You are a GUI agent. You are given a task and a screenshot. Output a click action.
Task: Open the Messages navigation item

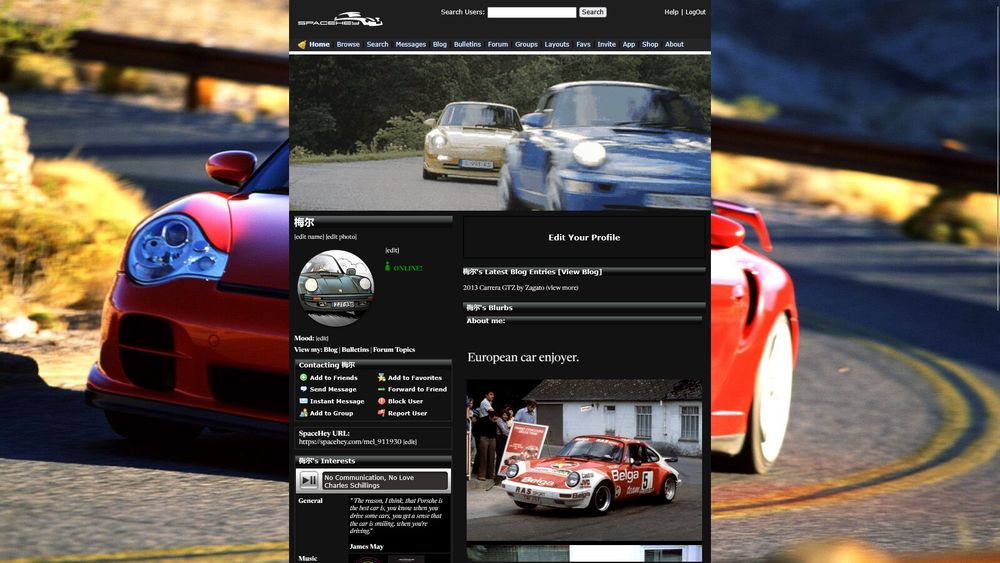(x=410, y=45)
